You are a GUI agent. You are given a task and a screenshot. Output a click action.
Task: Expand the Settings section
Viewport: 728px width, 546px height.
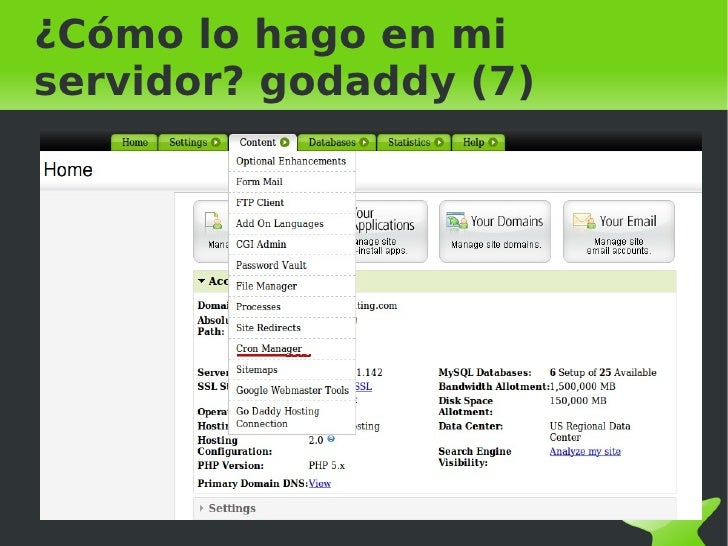(x=232, y=508)
